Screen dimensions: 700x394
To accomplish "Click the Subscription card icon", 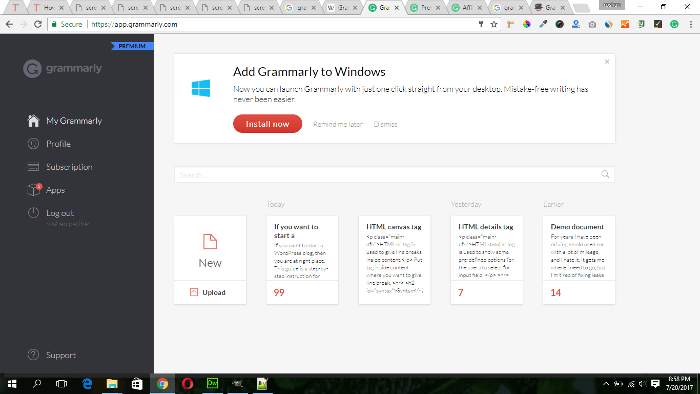I will tap(33, 167).
